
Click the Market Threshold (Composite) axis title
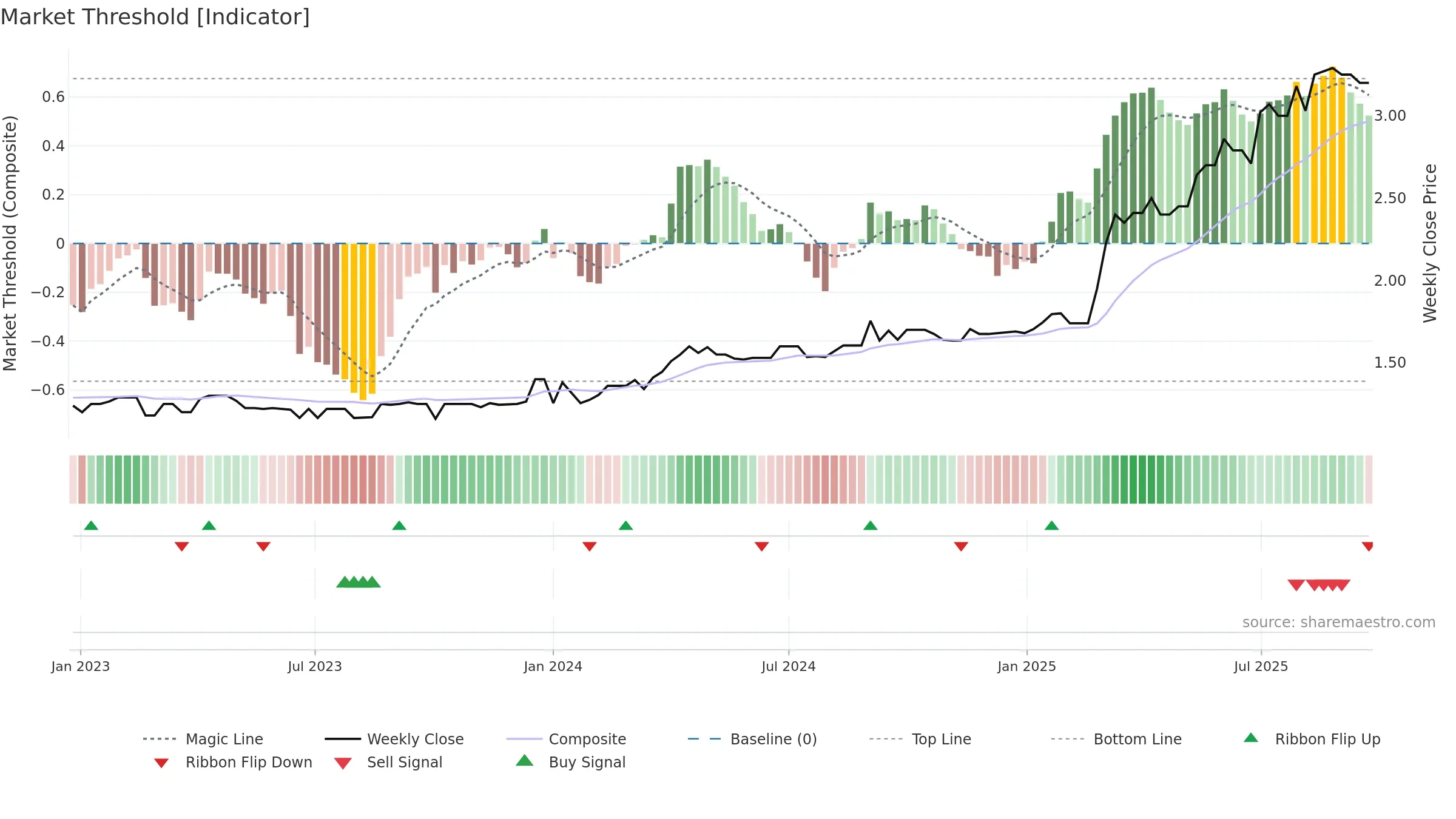[x=10, y=243]
